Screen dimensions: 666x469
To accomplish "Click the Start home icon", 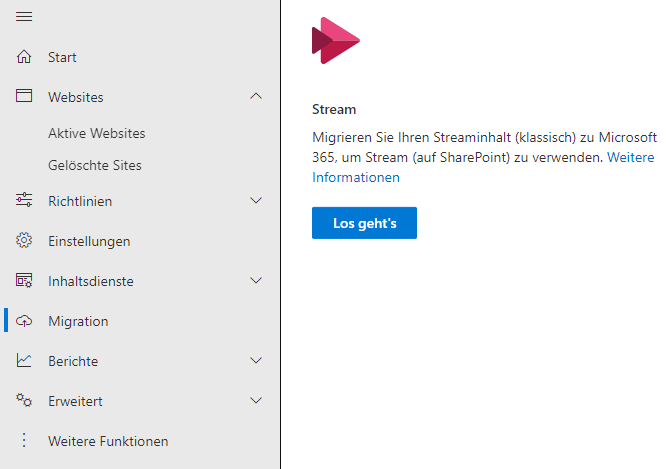I will click(x=24, y=57).
